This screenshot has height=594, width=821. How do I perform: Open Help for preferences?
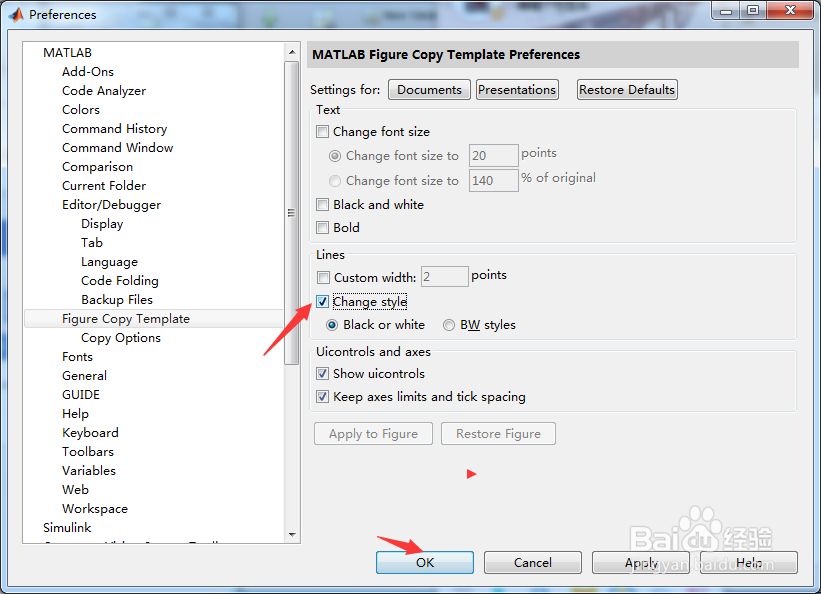(749, 563)
